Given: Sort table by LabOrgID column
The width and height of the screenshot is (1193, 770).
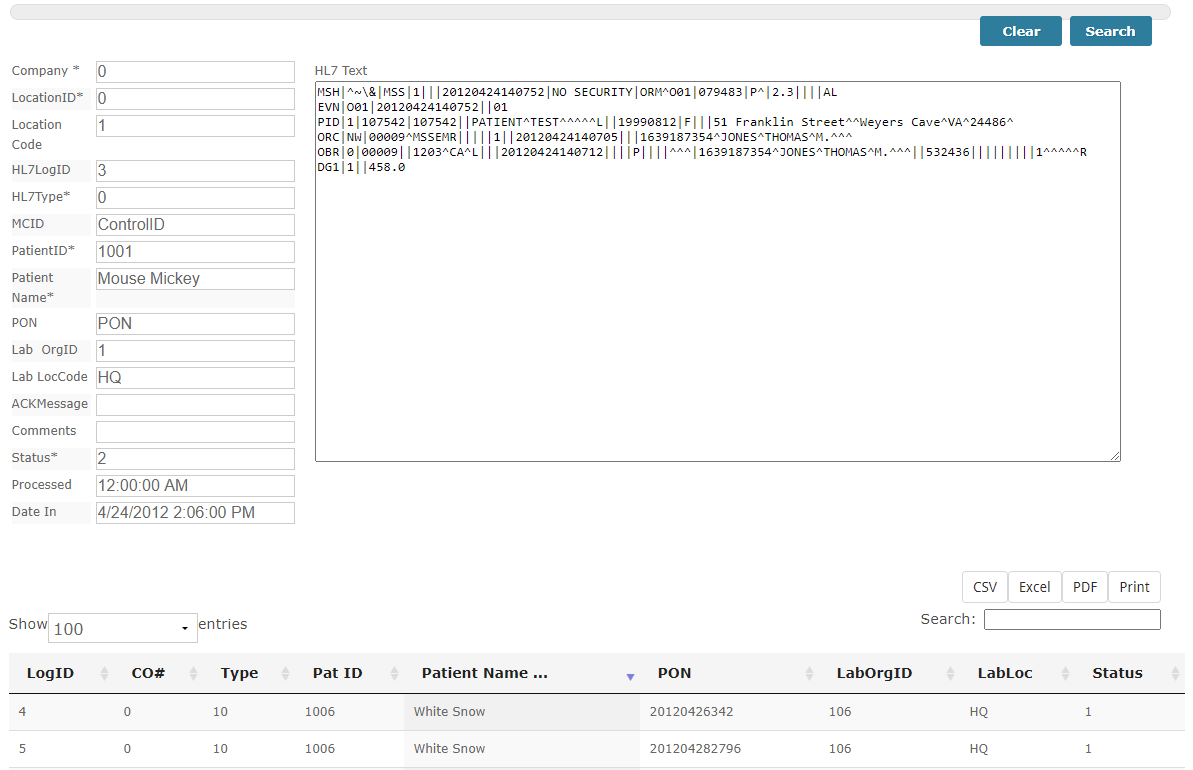Looking at the screenshot, I should point(889,673).
